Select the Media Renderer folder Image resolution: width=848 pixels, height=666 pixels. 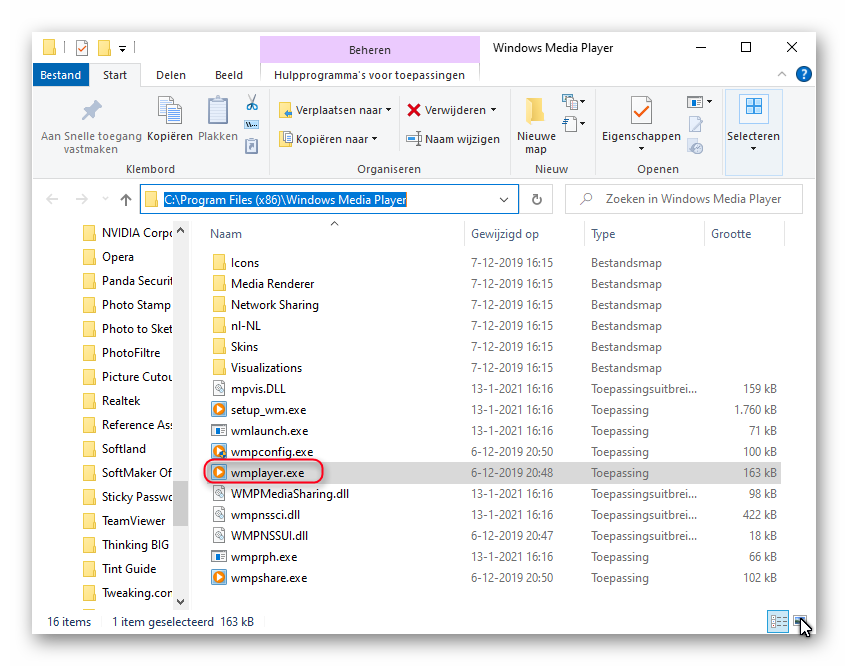pyautogui.click(x=272, y=284)
